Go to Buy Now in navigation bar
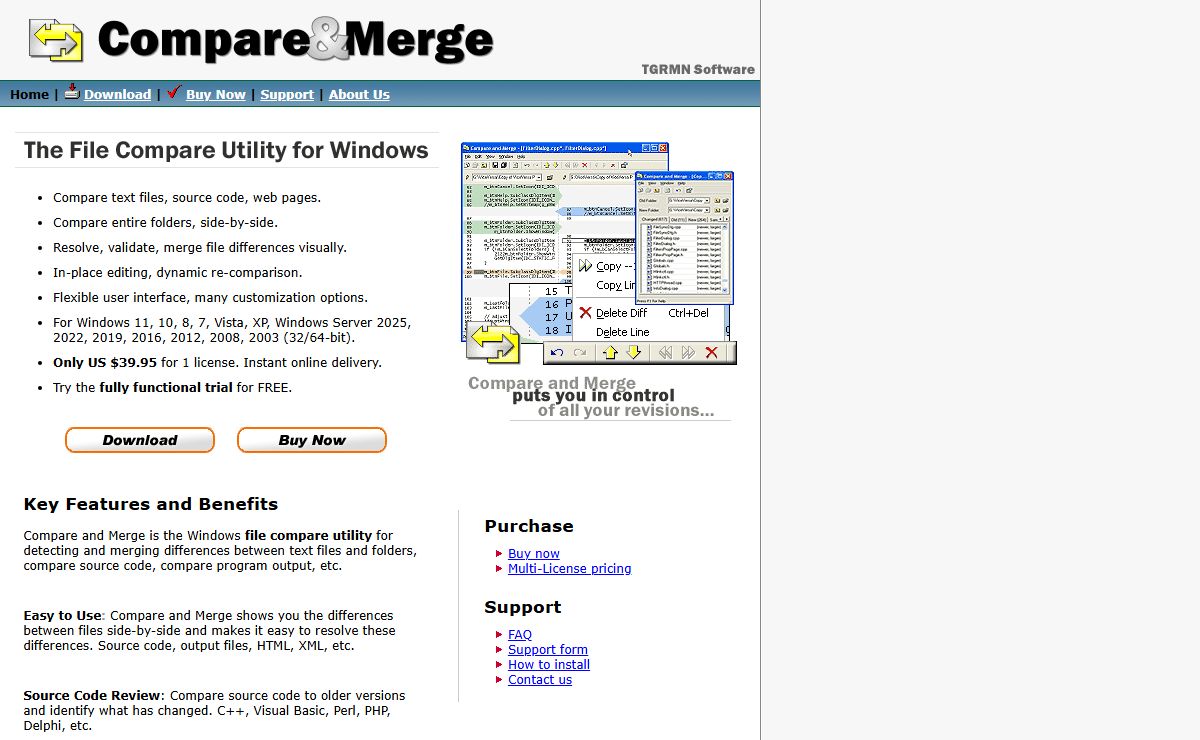1200x740 pixels. coord(216,94)
